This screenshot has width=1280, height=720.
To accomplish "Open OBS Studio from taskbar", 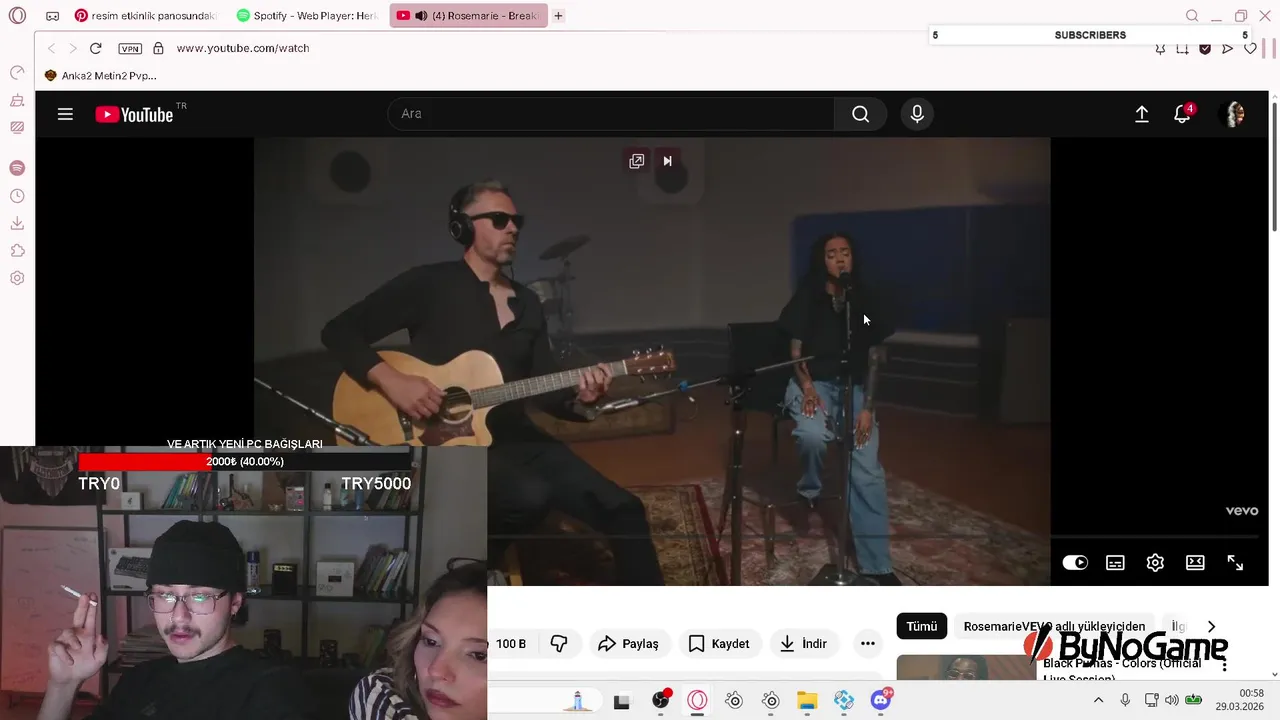I will [661, 701].
